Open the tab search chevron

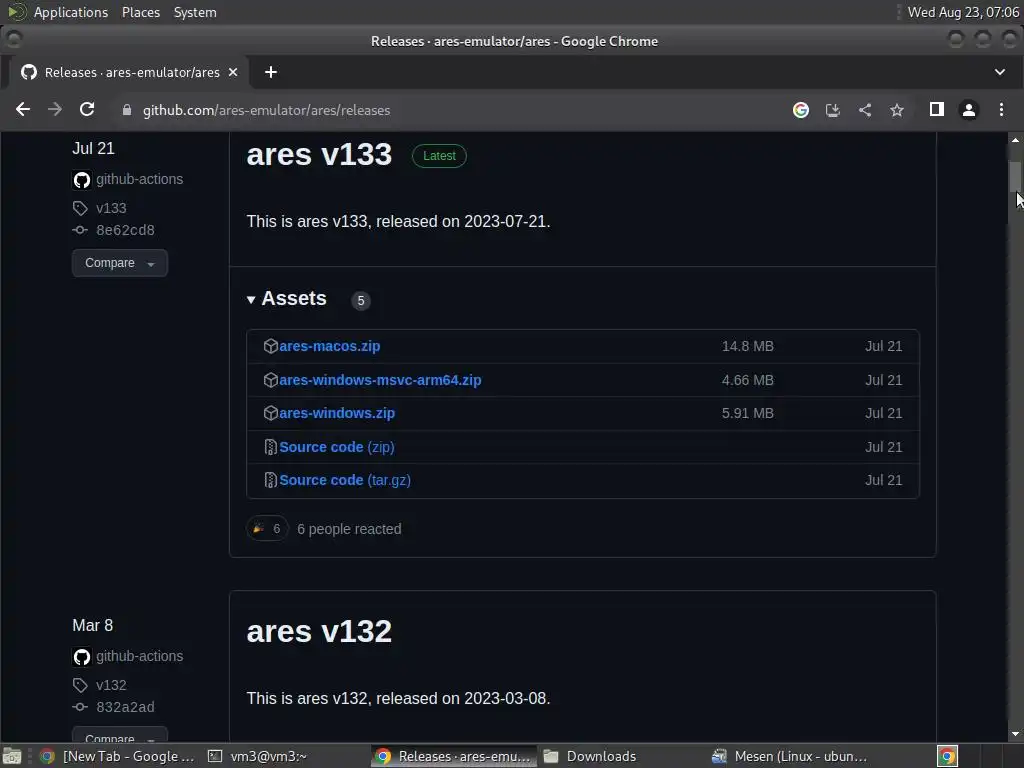pyautogui.click(x=1000, y=72)
